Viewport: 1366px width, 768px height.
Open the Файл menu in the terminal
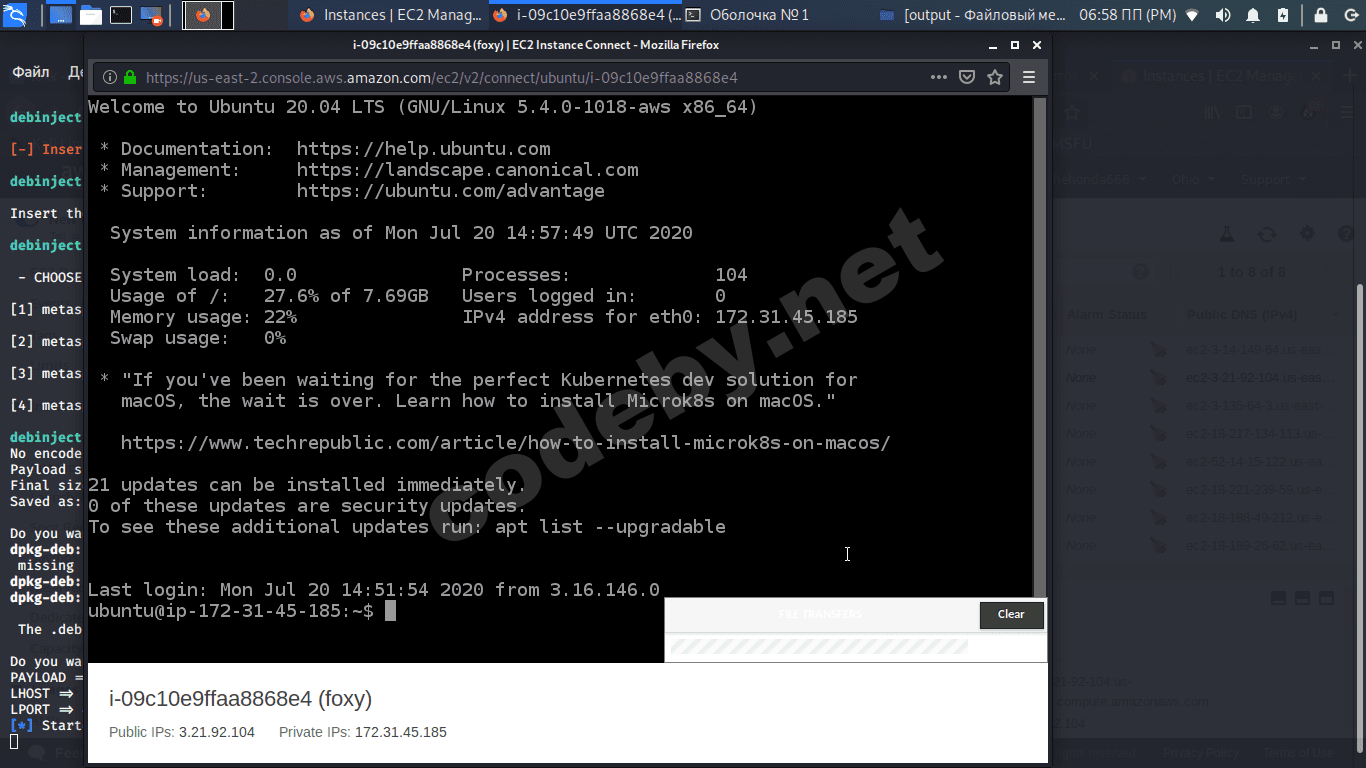tap(31, 72)
